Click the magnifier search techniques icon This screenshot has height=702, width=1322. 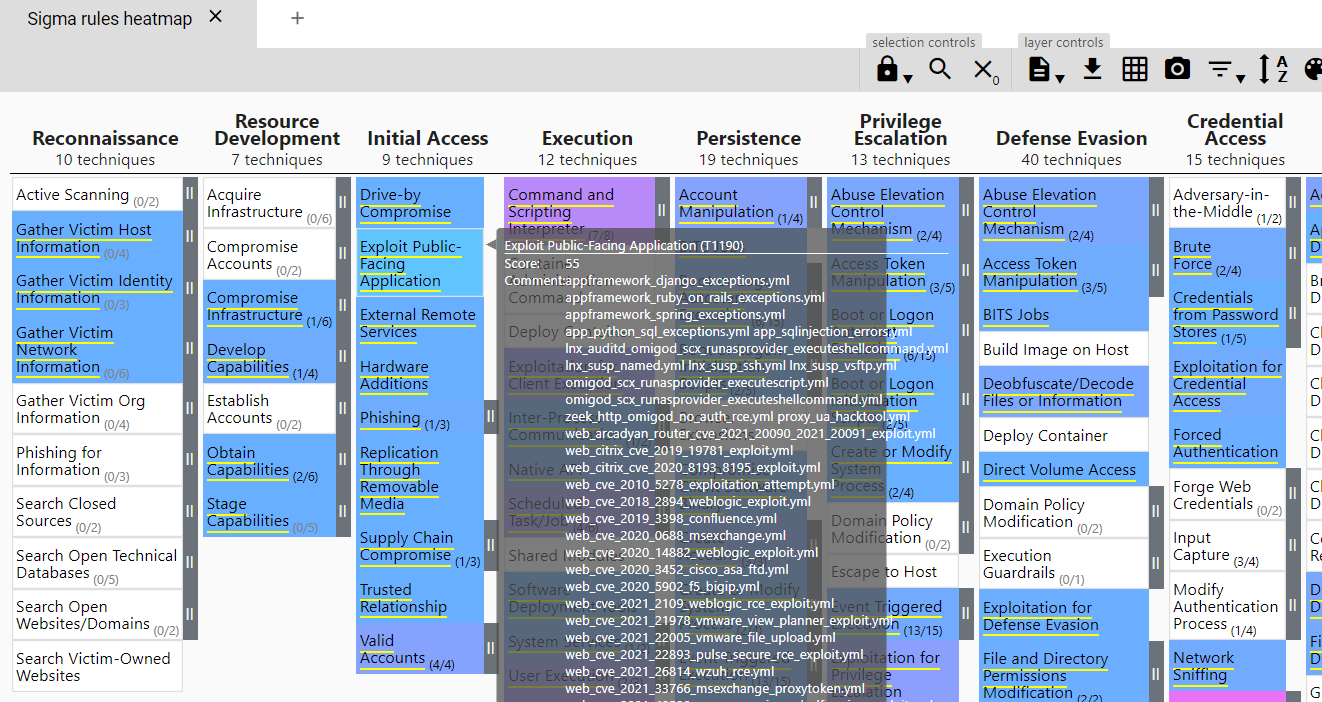pos(940,69)
